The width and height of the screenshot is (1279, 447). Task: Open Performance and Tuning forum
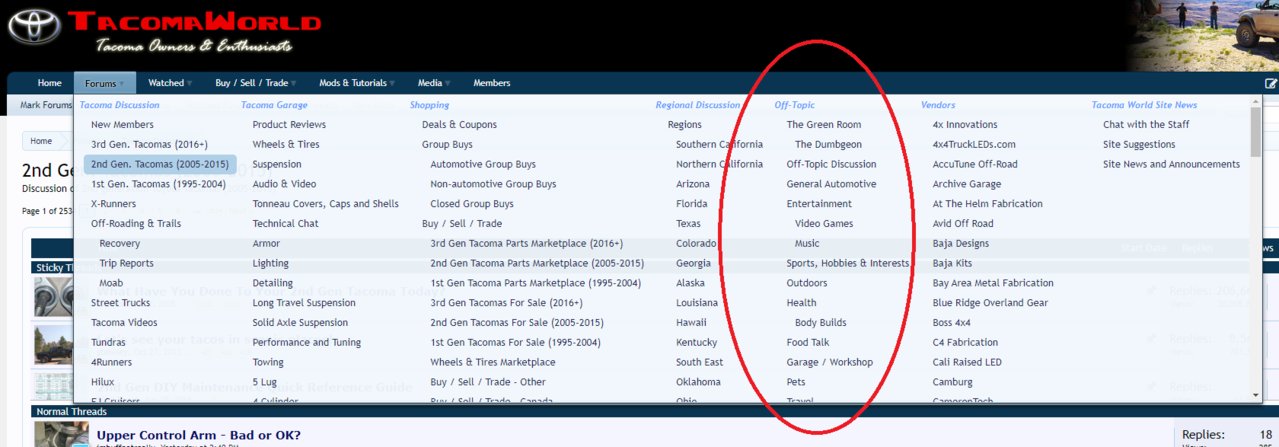[x=305, y=342]
